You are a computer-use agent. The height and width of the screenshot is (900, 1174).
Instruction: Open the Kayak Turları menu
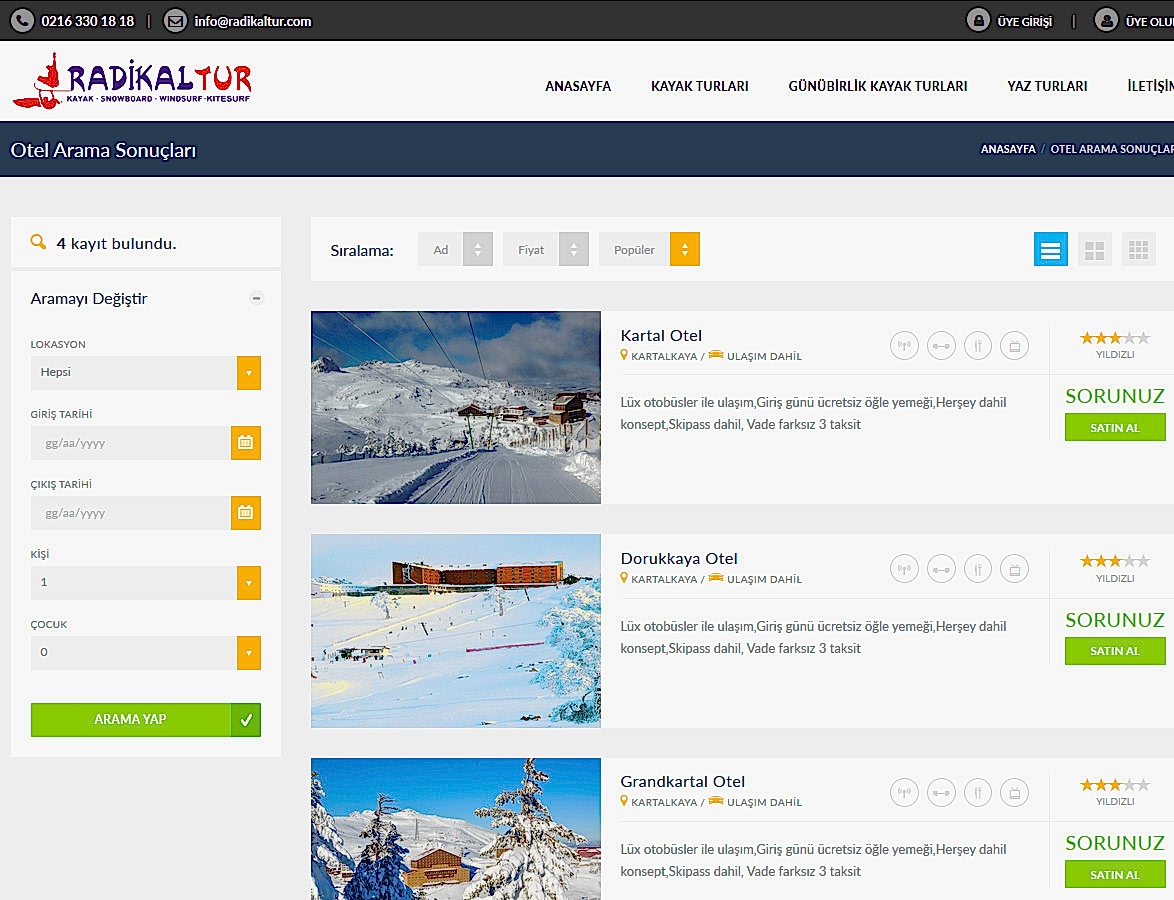pyautogui.click(x=699, y=86)
